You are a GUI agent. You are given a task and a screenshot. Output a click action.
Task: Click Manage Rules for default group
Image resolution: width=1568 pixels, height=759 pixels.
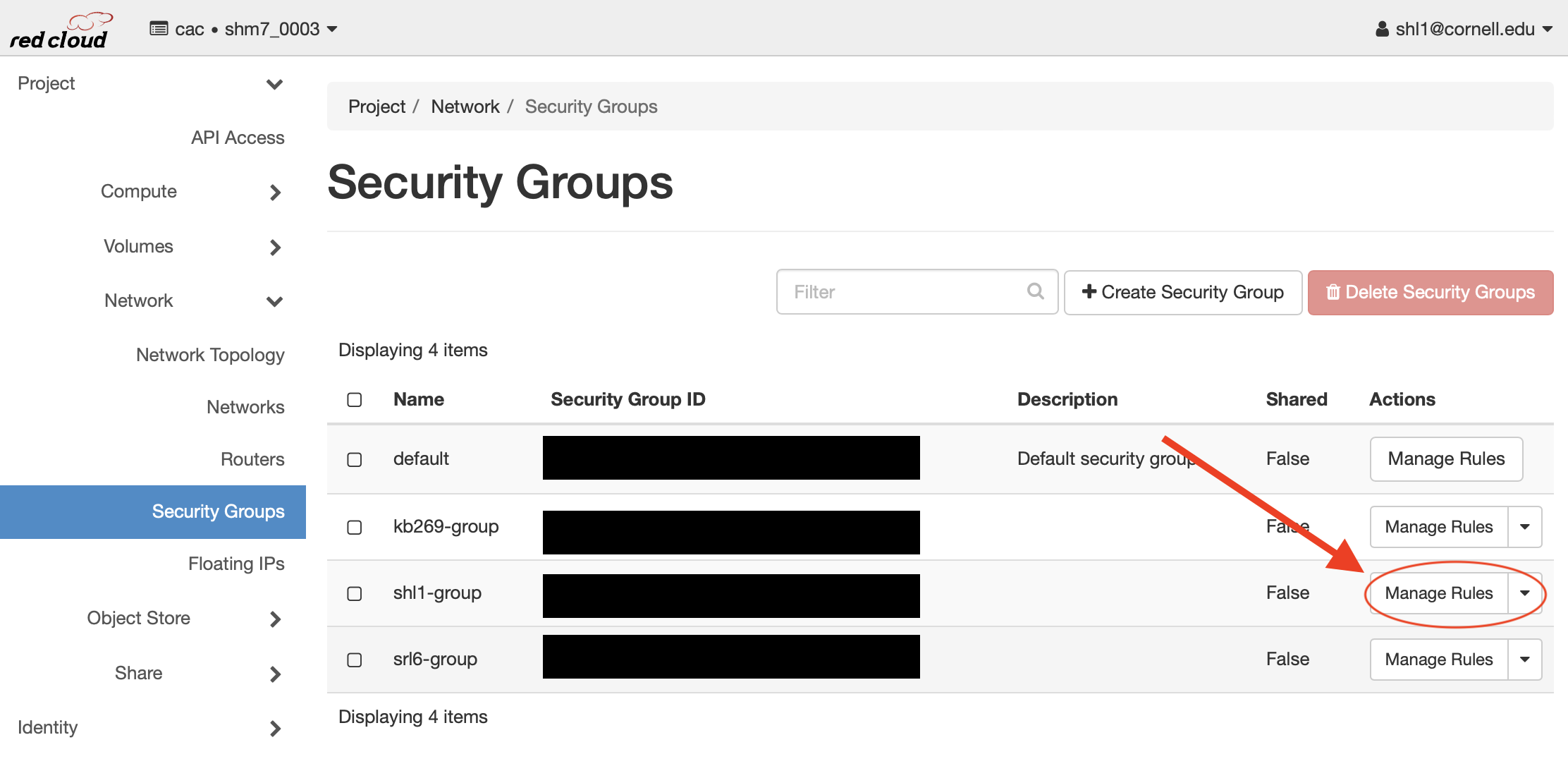tap(1446, 459)
